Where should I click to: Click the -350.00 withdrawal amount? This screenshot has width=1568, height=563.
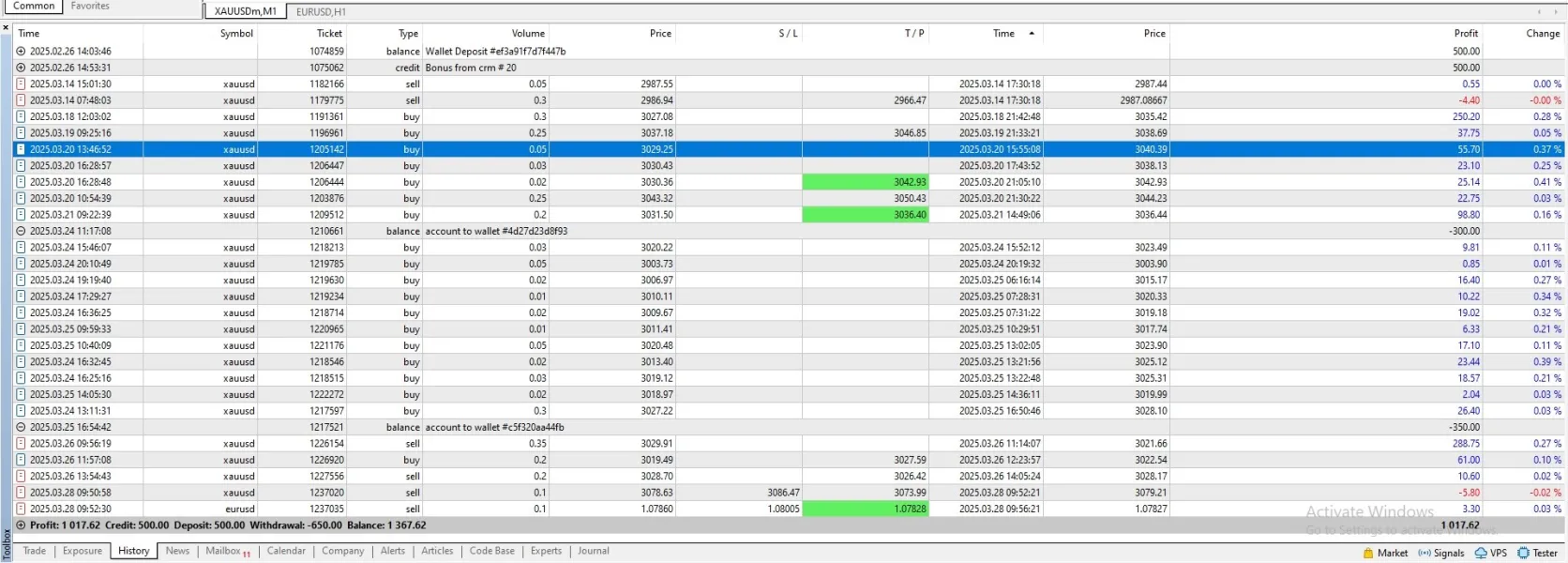[x=1464, y=427]
